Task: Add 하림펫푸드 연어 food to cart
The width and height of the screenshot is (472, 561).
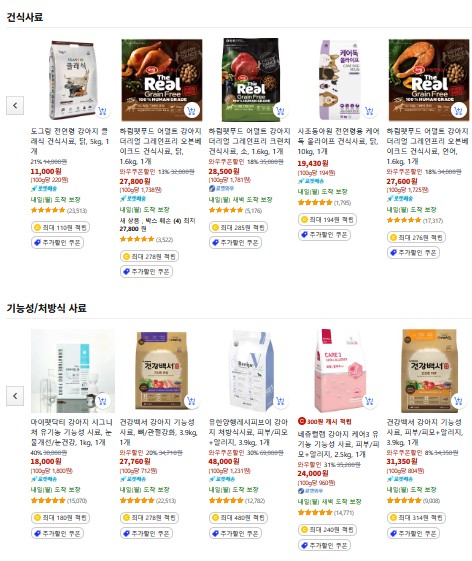Action: point(458,111)
